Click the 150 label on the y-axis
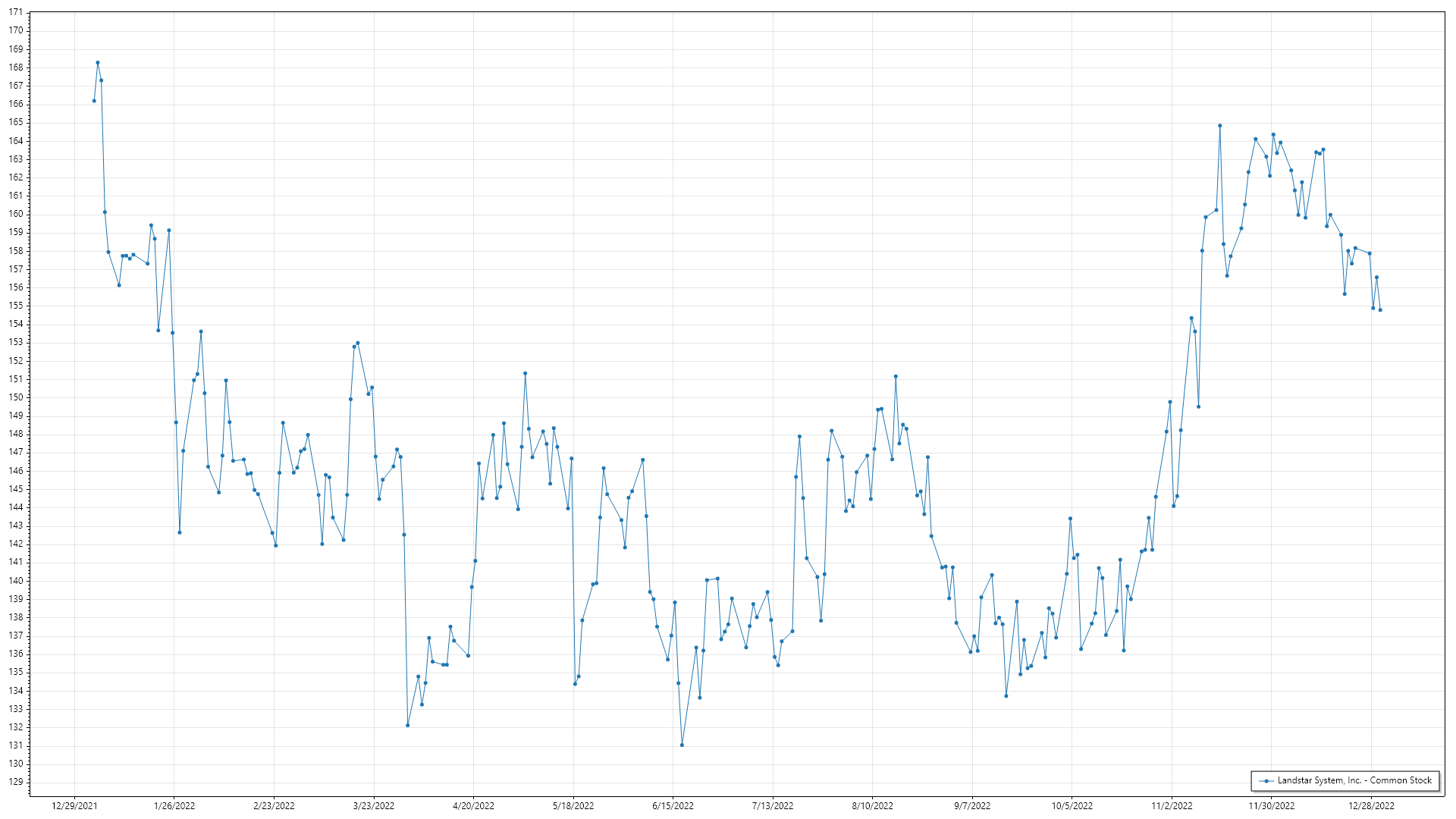1456x819 pixels. tap(16, 397)
